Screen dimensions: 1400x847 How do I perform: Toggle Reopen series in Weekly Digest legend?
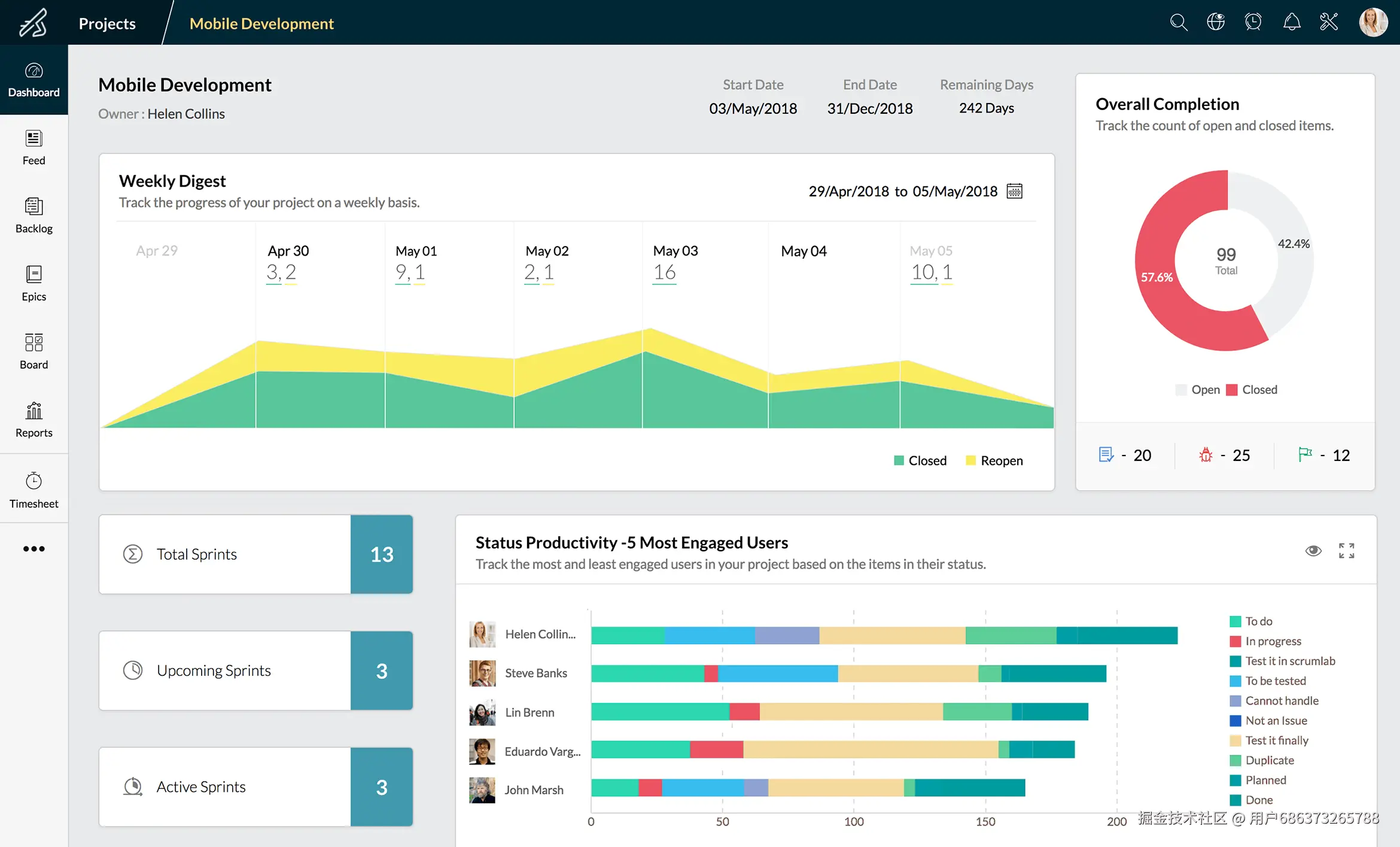point(994,460)
